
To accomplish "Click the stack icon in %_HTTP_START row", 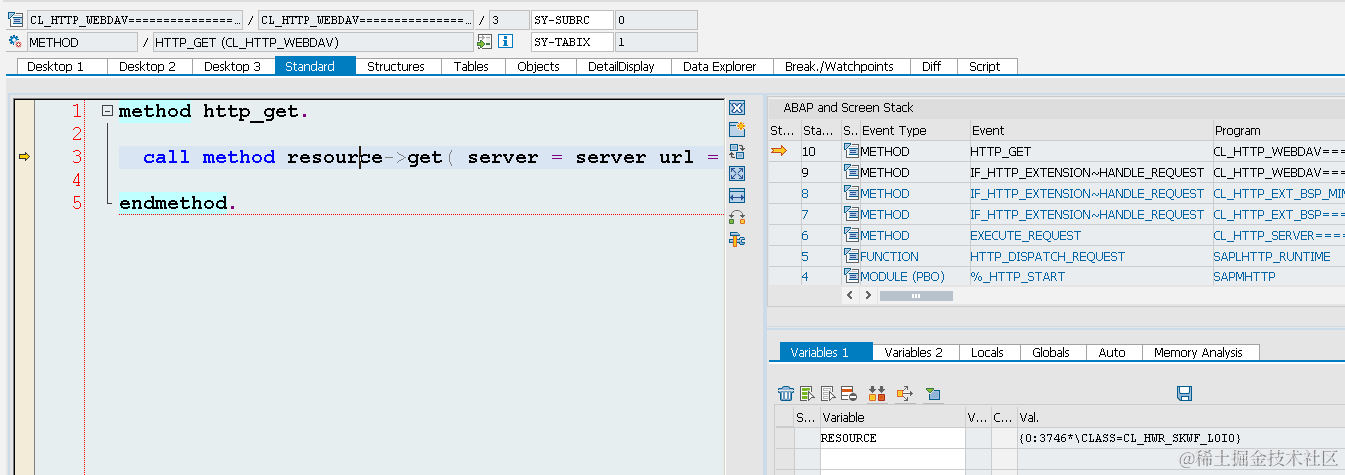I will tap(851, 277).
